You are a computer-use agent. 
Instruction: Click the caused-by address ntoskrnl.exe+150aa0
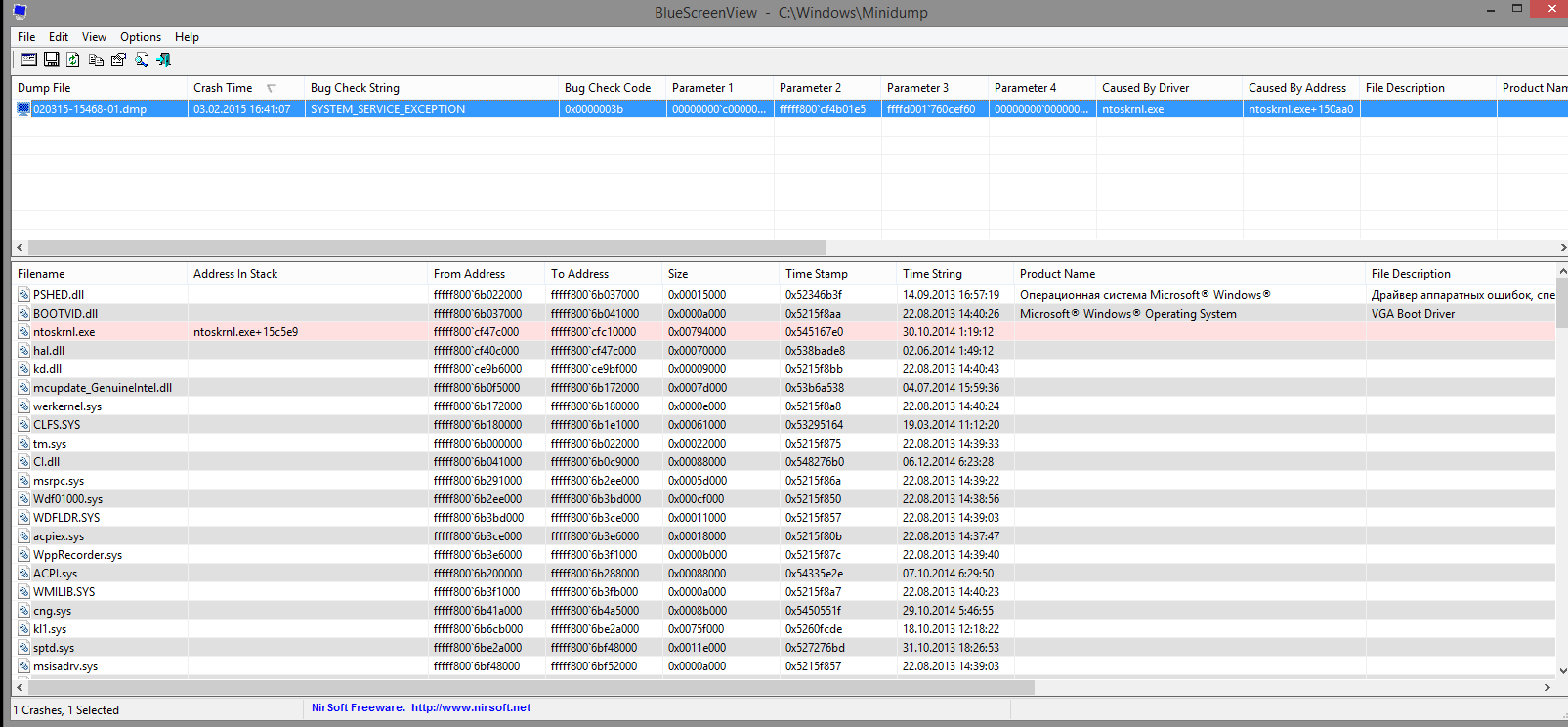click(x=1301, y=109)
